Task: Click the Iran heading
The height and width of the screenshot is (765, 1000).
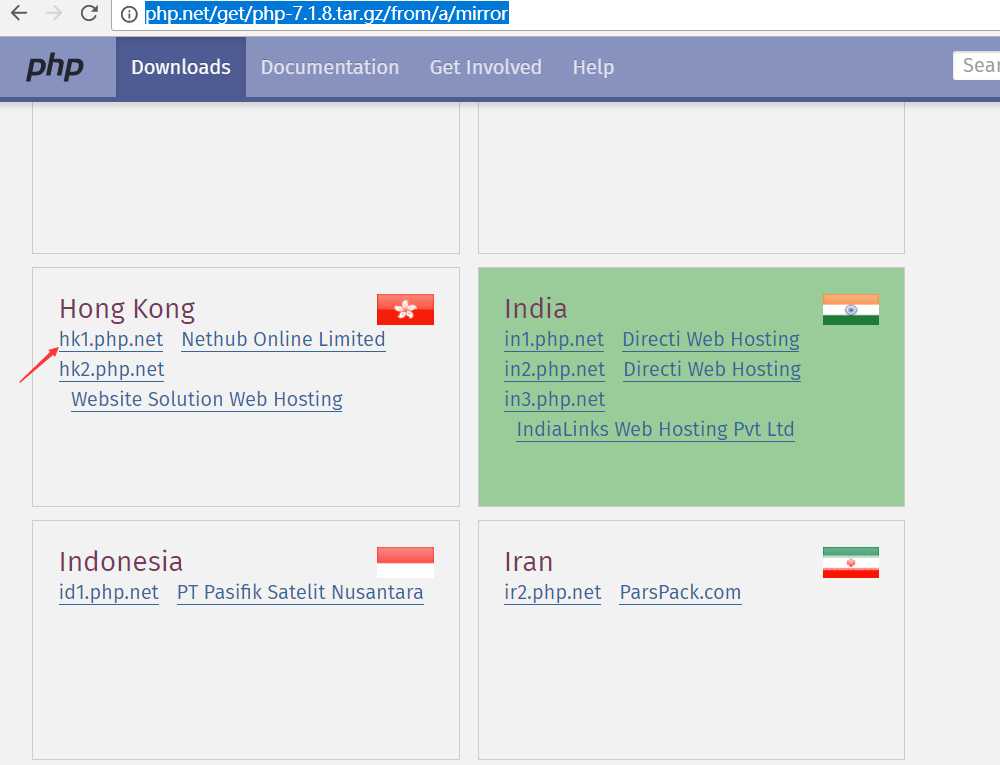Action: coord(528,562)
